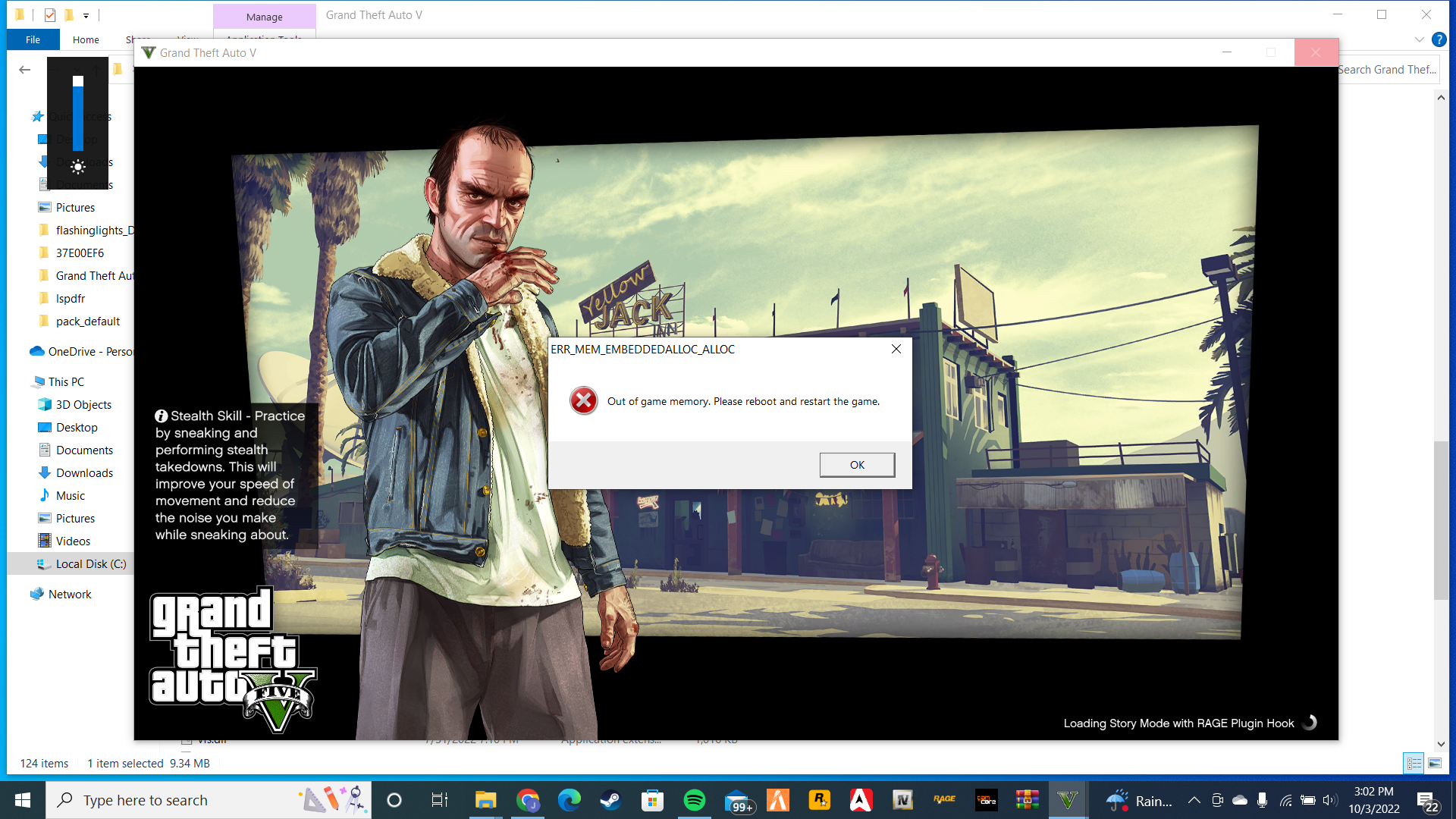Image resolution: width=1456 pixels, height=819 pixels.
Task: Open Rockstar Games Launcher taskbar icon
Action: pos(819,800)
